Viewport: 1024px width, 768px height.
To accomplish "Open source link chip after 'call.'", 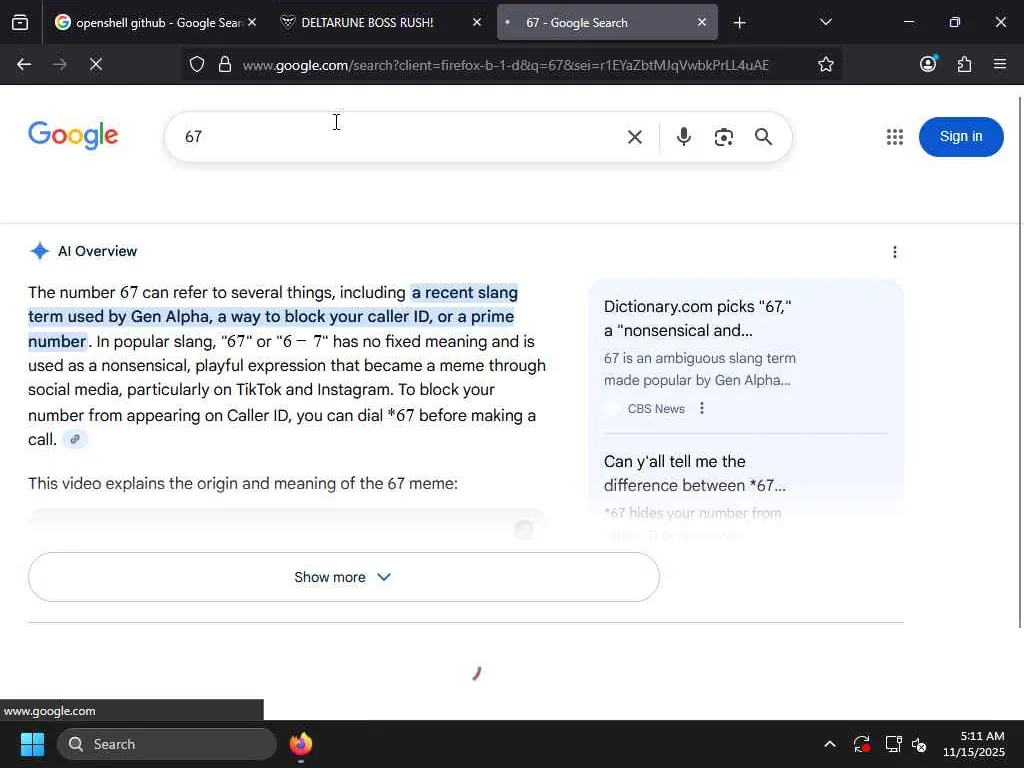I will coord(75,440).
